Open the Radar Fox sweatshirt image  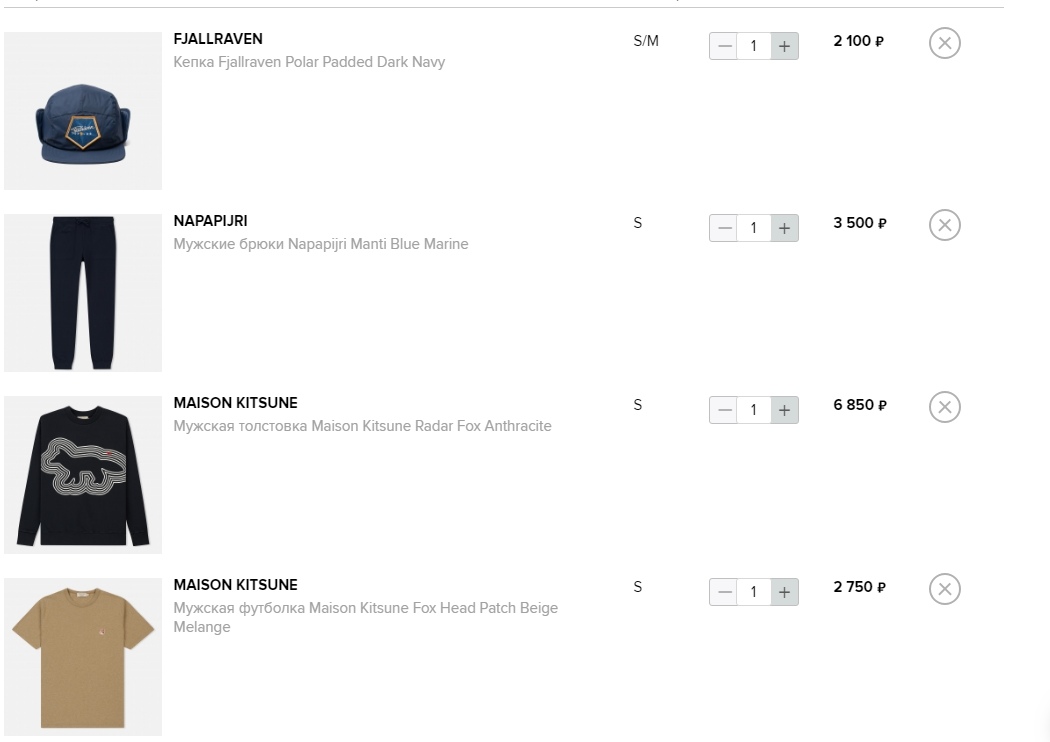tap(83, 475)
